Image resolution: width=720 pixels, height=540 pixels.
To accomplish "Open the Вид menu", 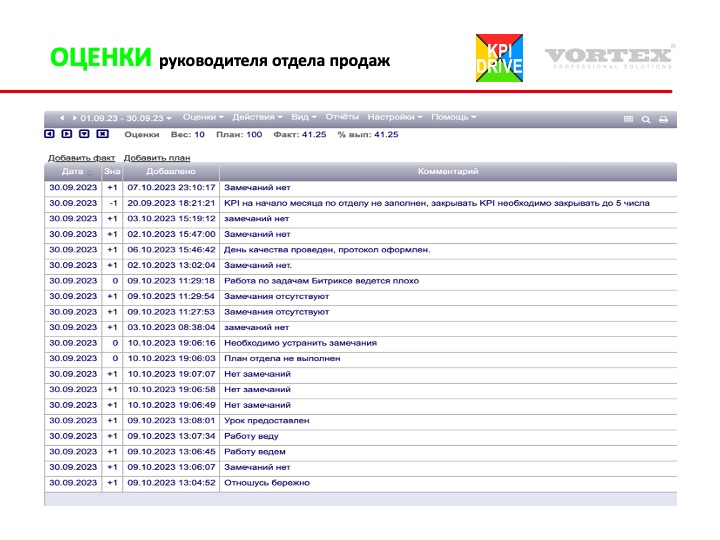I will coord(304,118).
